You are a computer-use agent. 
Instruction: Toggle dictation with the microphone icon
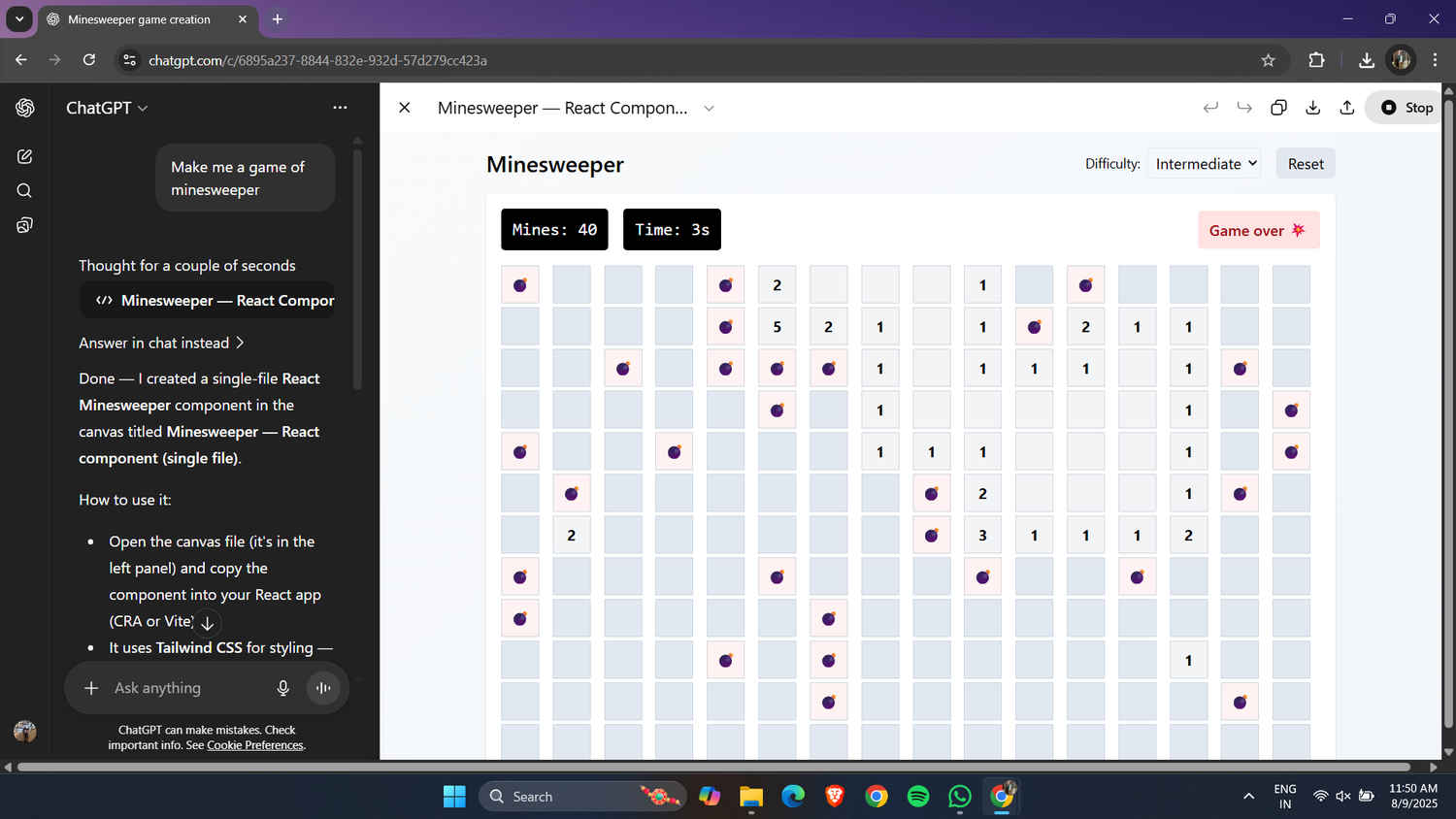[x=282, y=688]
